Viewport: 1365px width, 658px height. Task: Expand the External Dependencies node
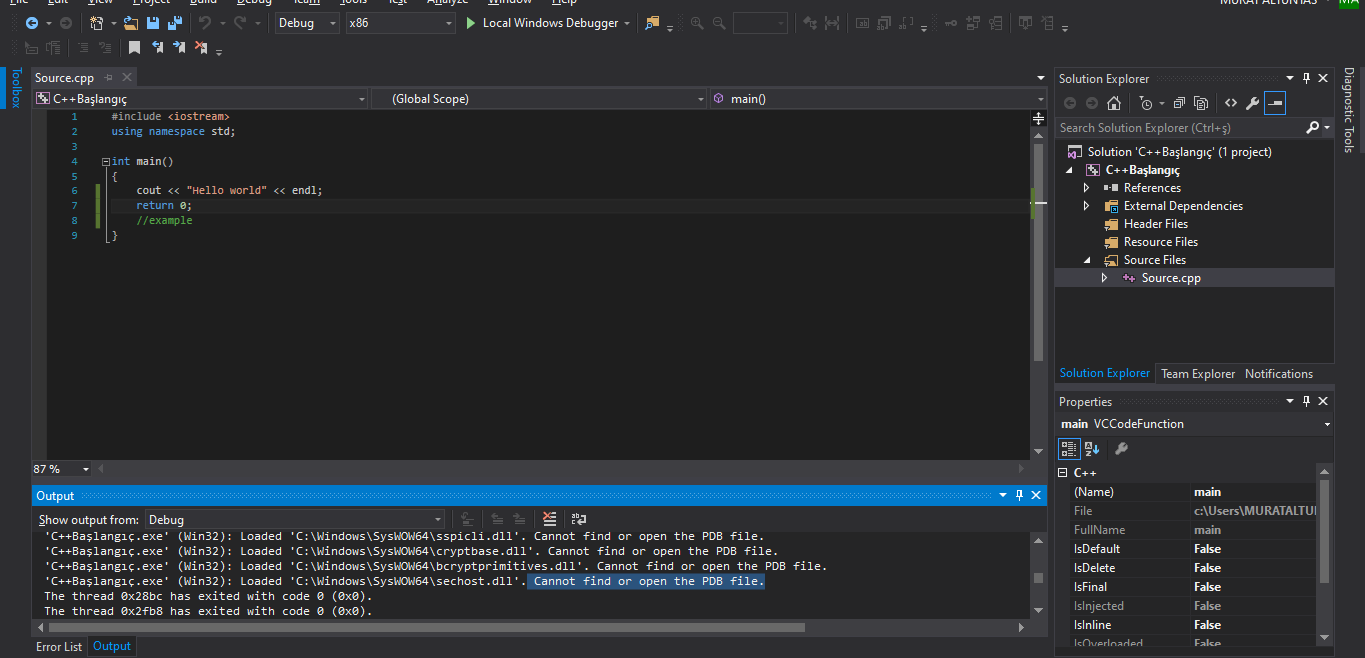pos(1087,206)
